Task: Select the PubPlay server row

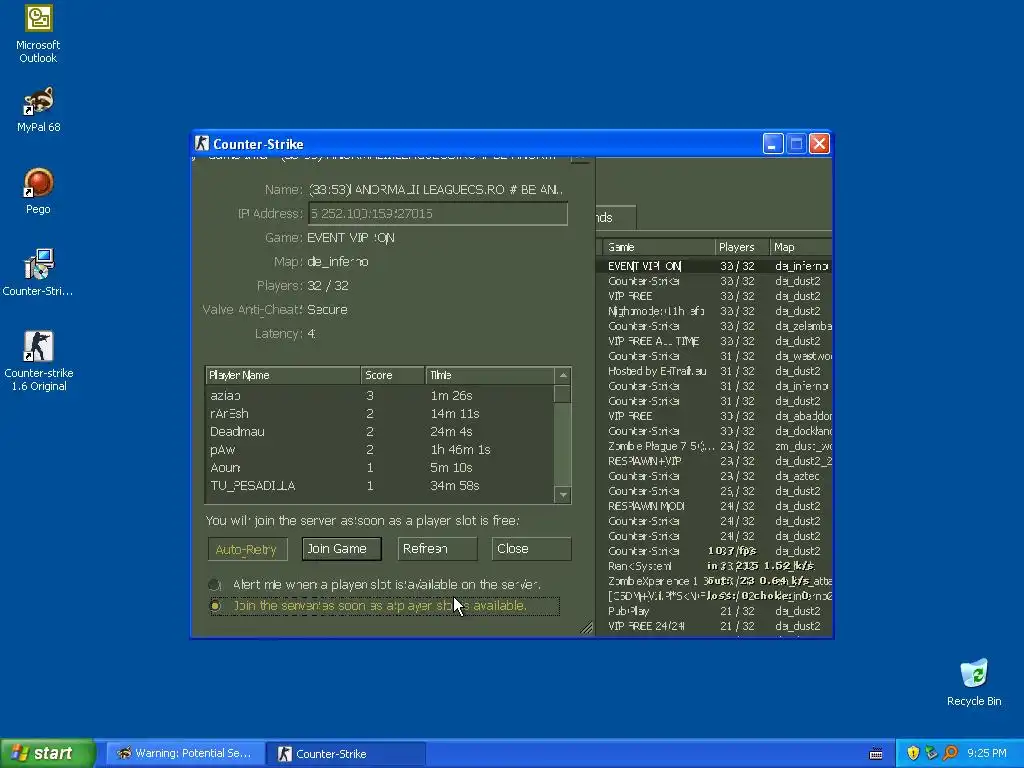Action: click(x=714, y=611)
